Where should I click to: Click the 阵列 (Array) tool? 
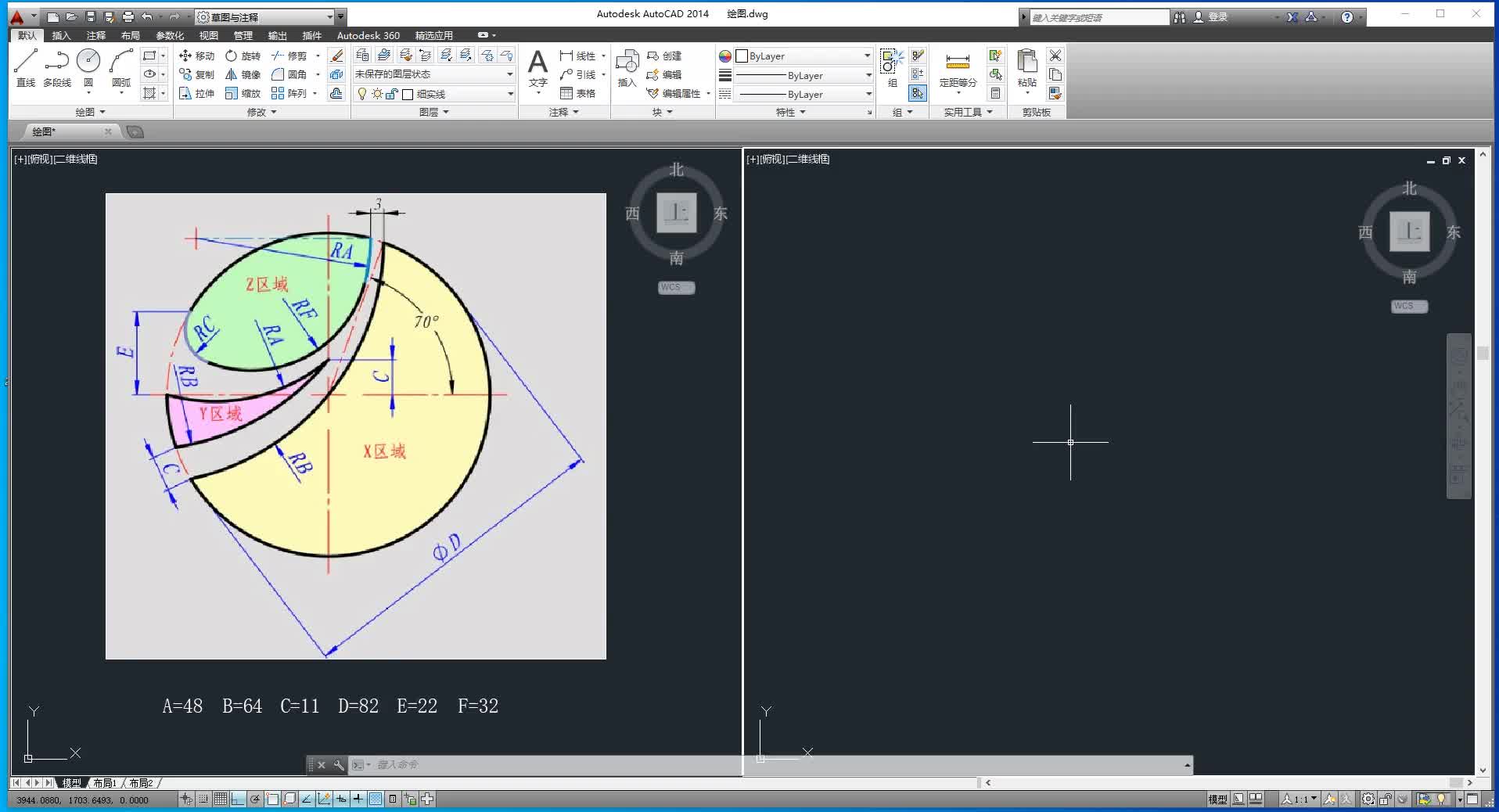(x=289, y=93)
